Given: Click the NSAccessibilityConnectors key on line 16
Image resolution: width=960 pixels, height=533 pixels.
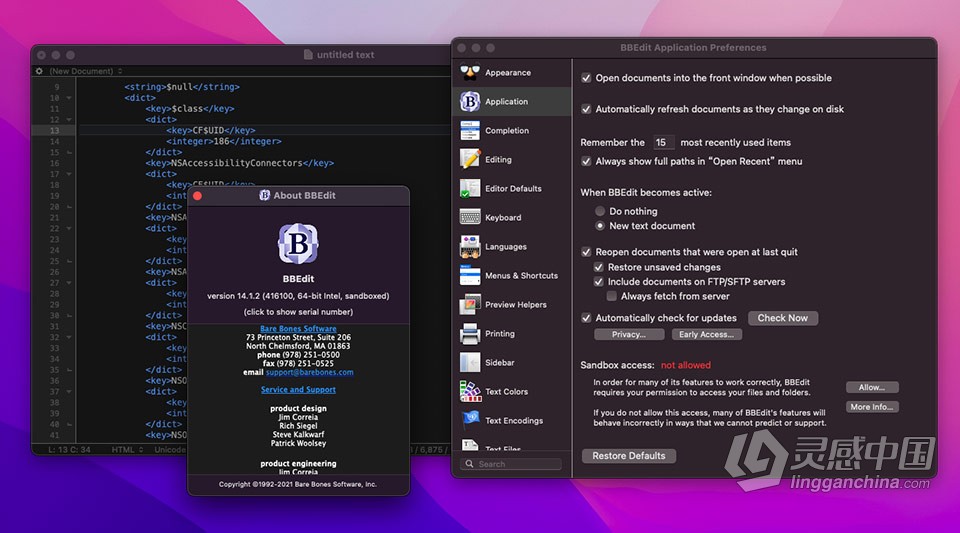Looking at the screenshot, I should pyautogui.click(x=240, y=163).
